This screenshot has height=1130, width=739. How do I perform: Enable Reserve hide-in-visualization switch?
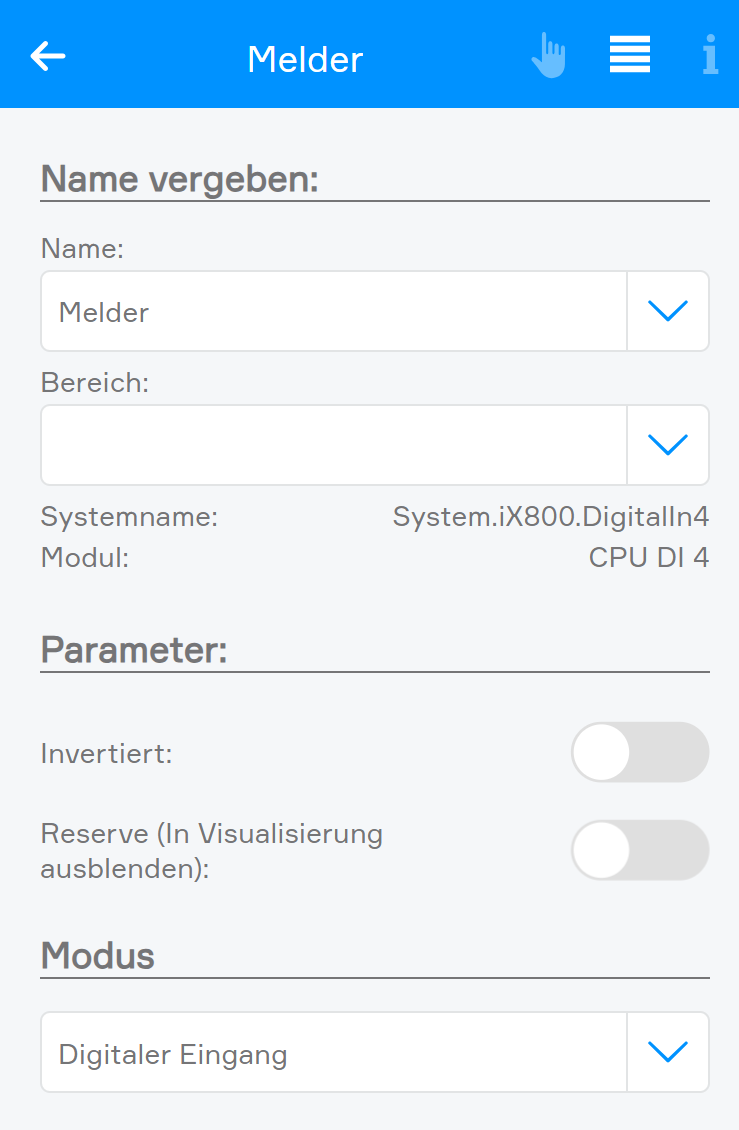pyautogui.click(x=640, y=850)
